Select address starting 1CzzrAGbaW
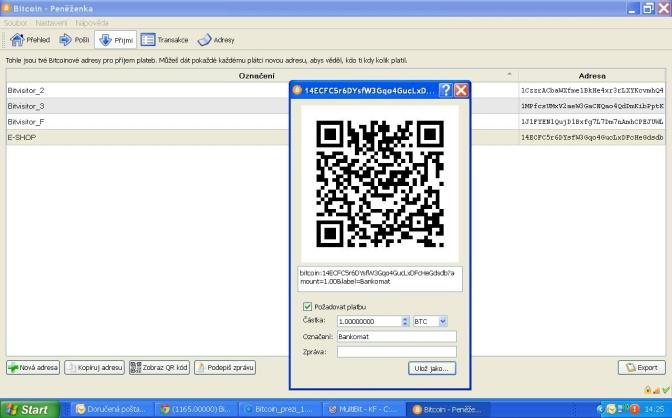 [x=592, y=90]
